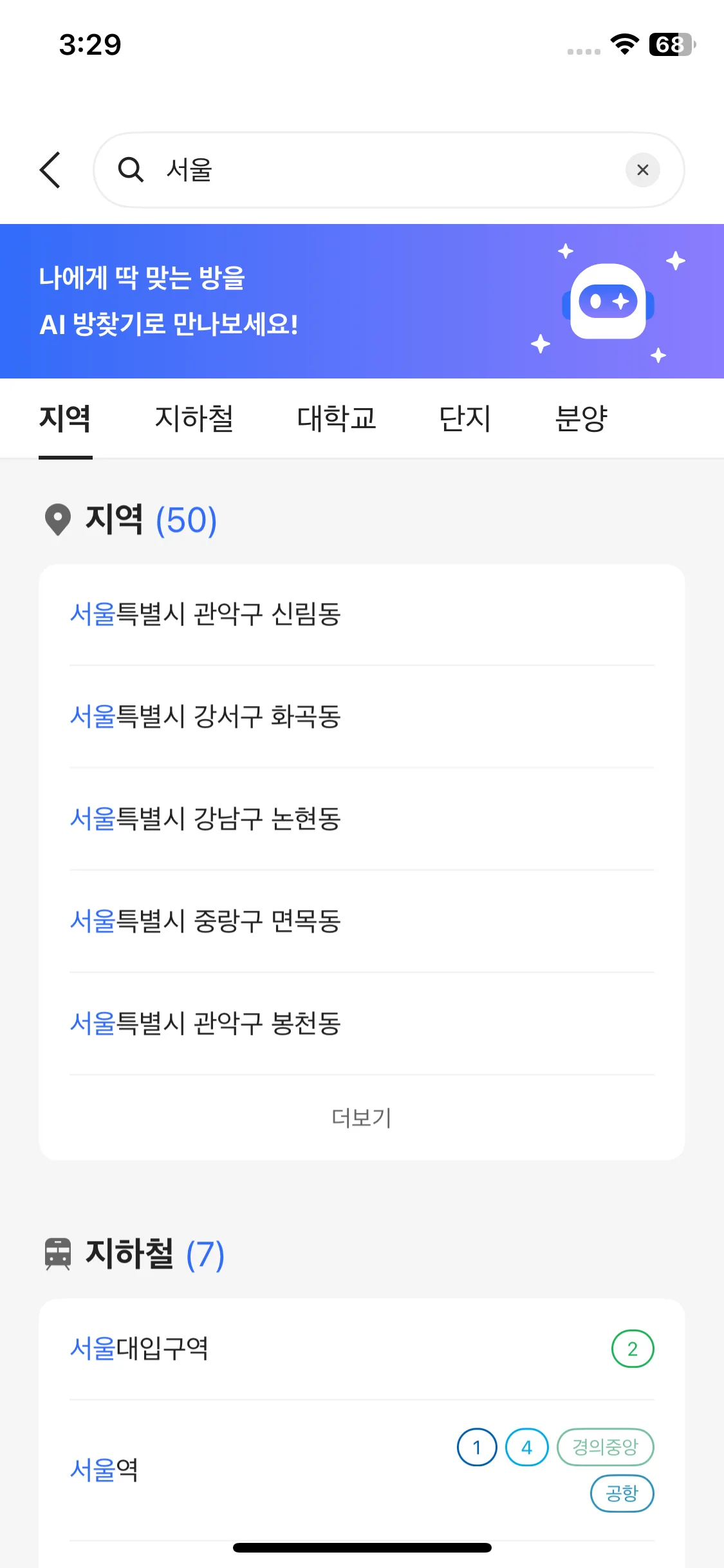
Task: Tap the magnifier search icon
Action: (131, 170)
